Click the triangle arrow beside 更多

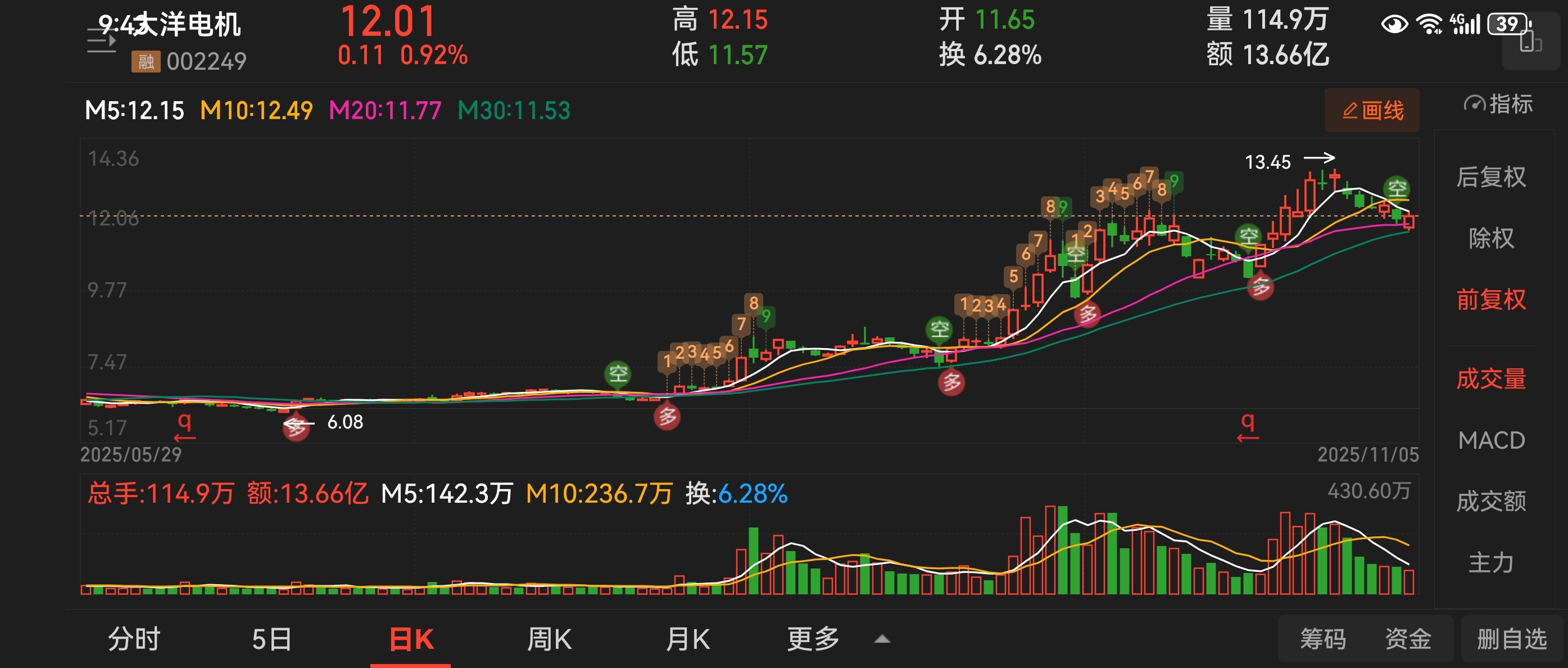click(882, 639)
